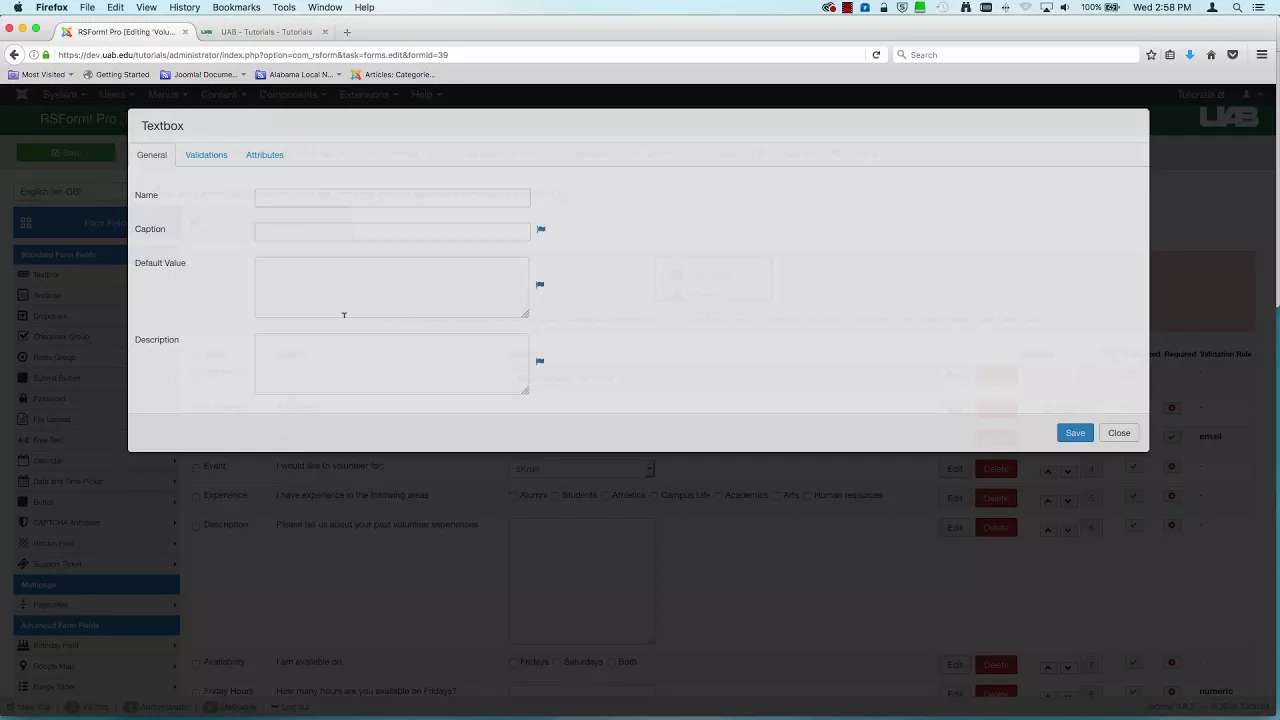Viewport: 1280px width, 720px height.
Task: Select the Saturdays radio option
Action: click(x=557, y=662)
